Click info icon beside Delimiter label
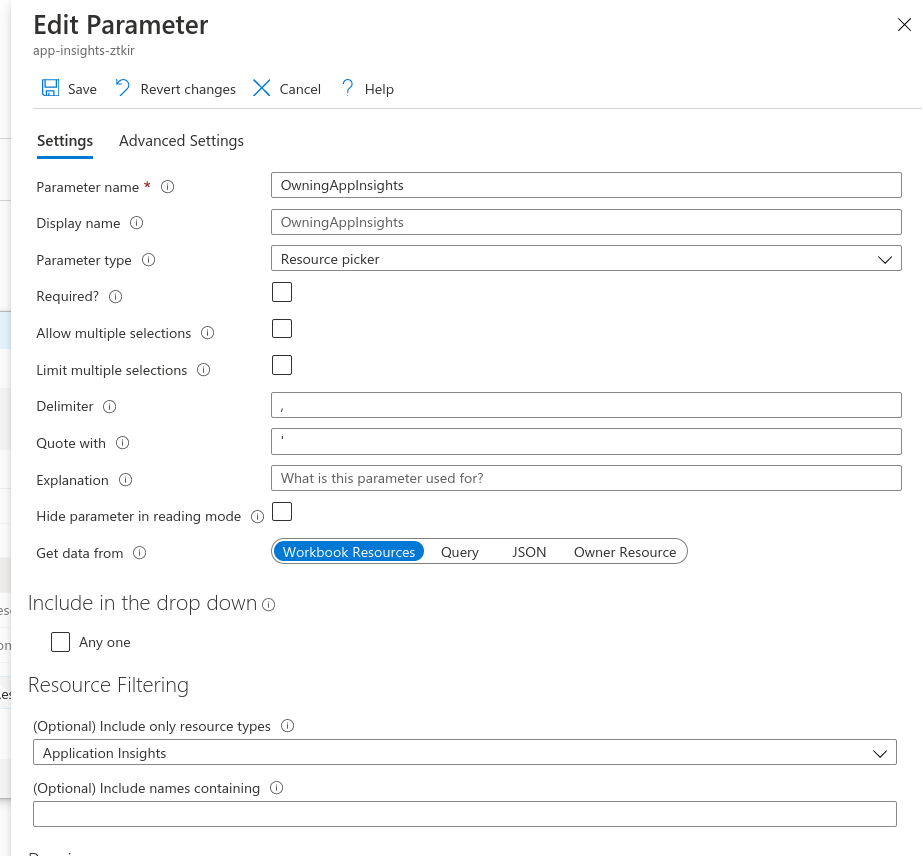923x856 pixels. [110, 407]
